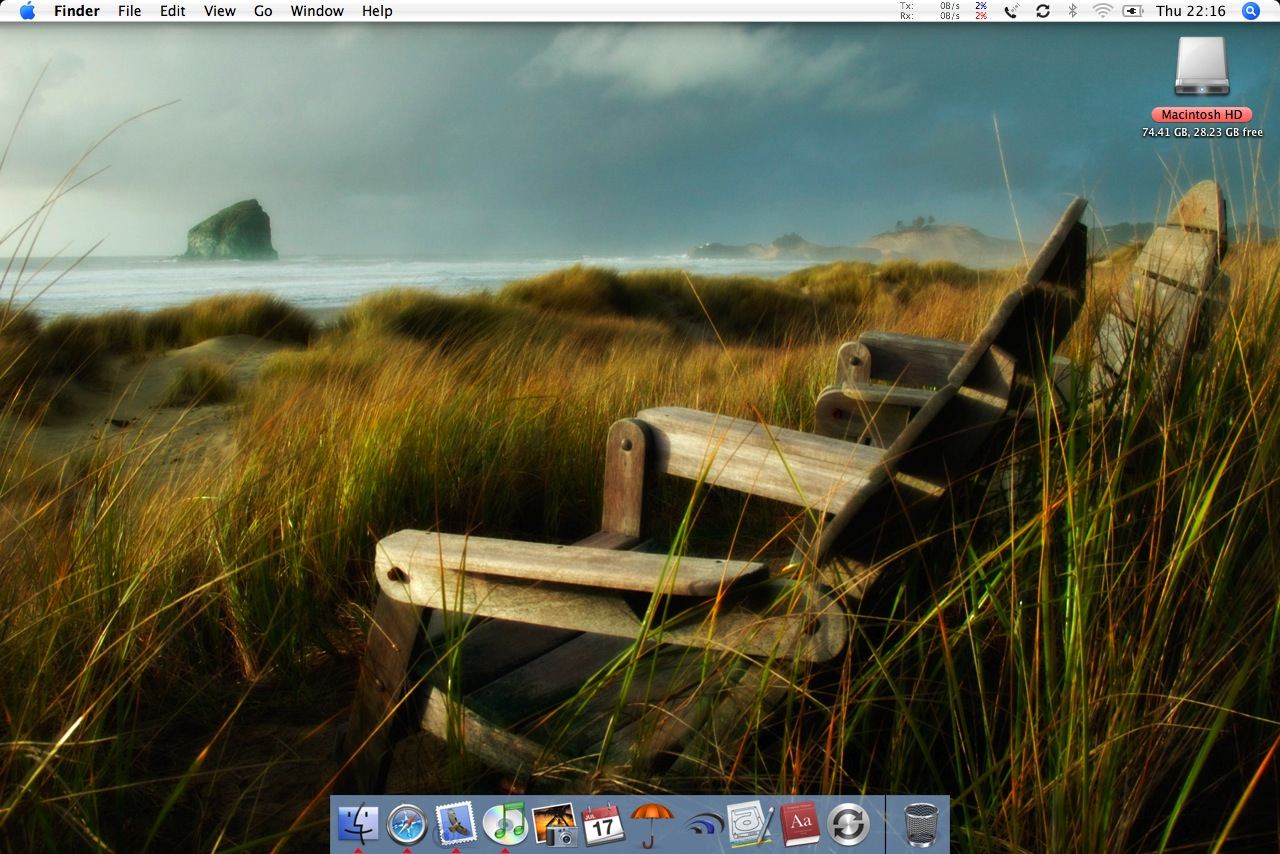Show battery power status menu
The image size is (1280, 854).
pos(1132,11)
